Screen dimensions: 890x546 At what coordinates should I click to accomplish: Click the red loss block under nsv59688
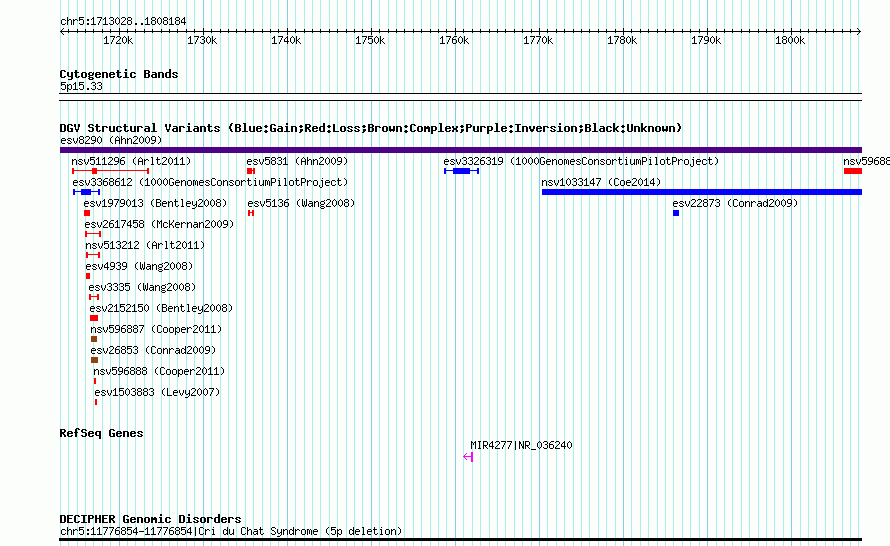[853, 171]
